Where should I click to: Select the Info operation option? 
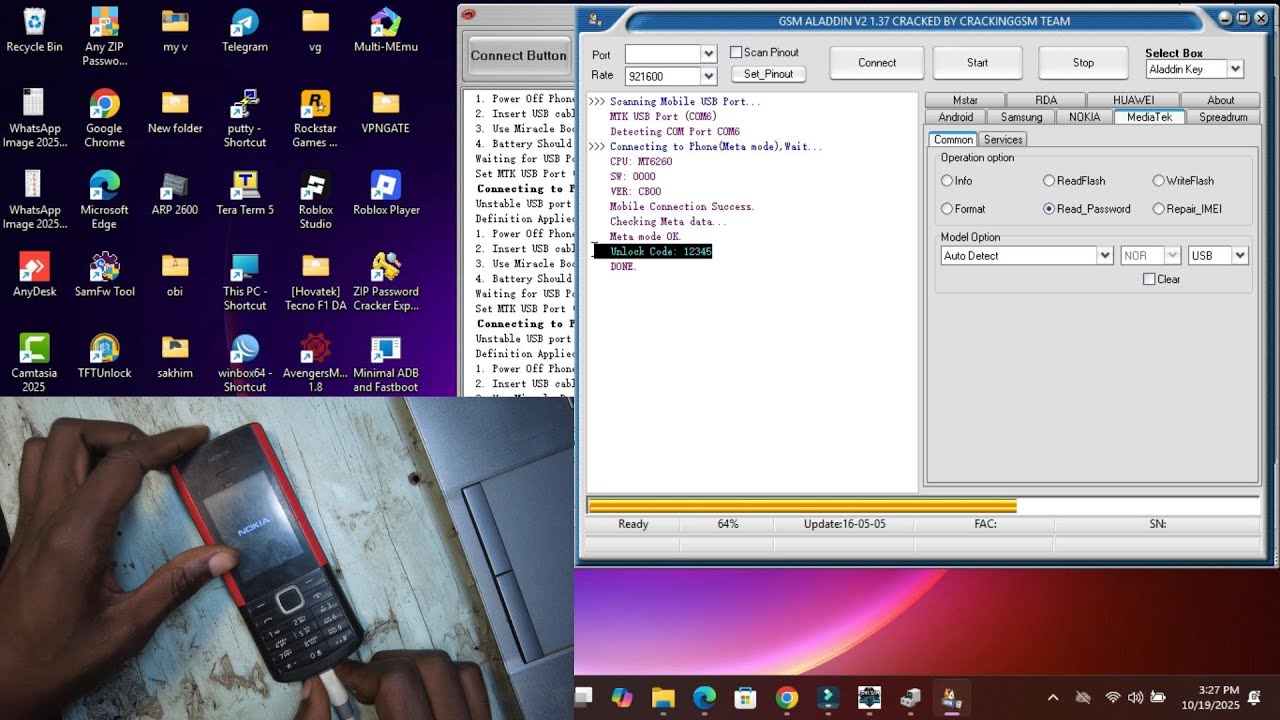947,181
